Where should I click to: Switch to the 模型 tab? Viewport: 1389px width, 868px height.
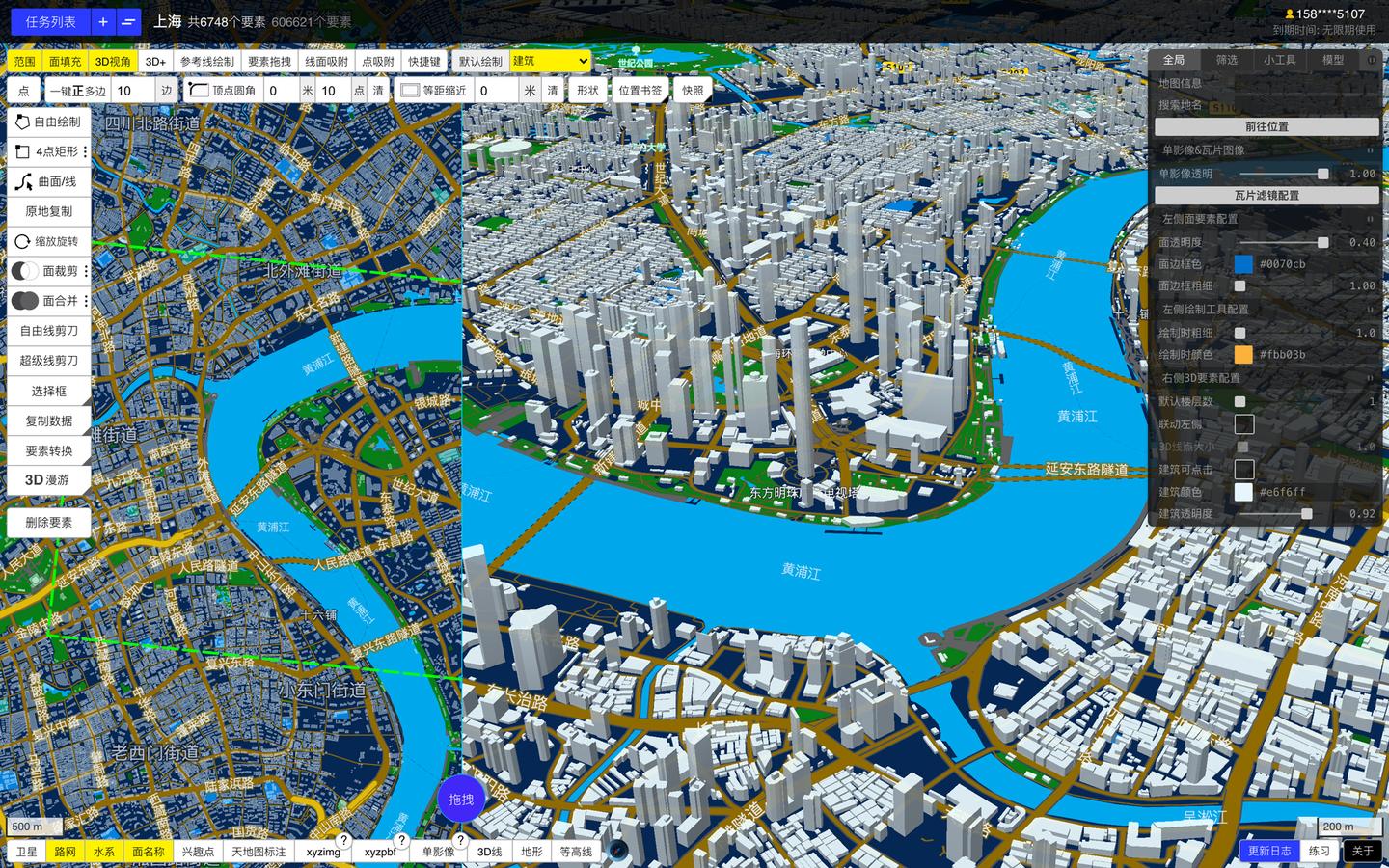coord(1332,60)
